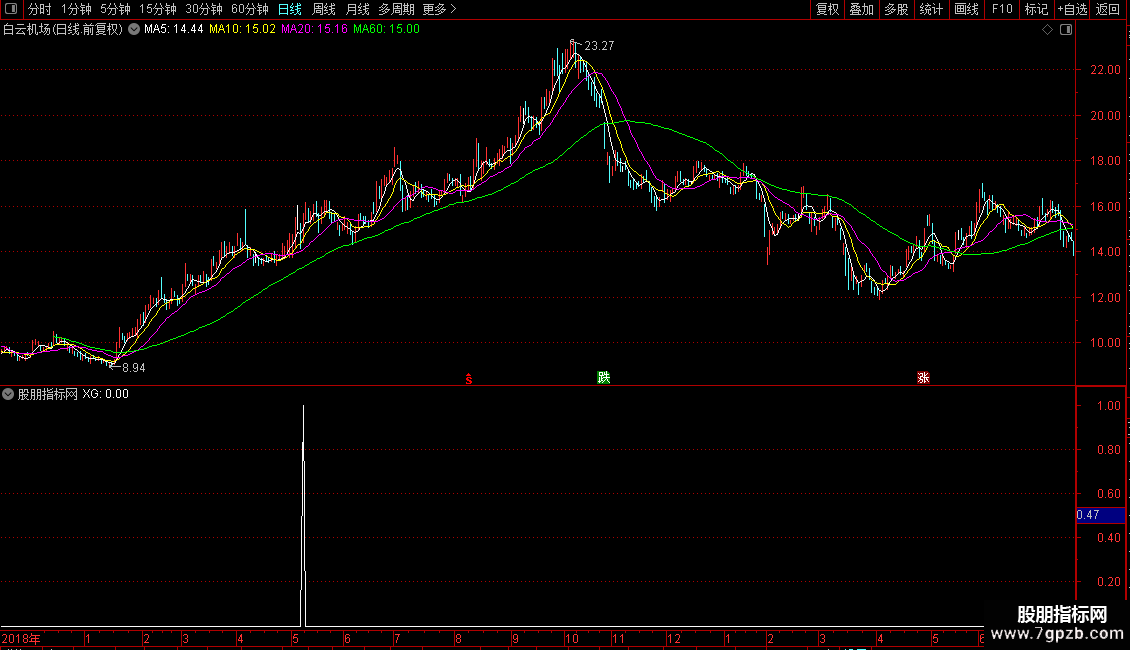Click the 叠加 overlay button

click(x=861, y=9)
